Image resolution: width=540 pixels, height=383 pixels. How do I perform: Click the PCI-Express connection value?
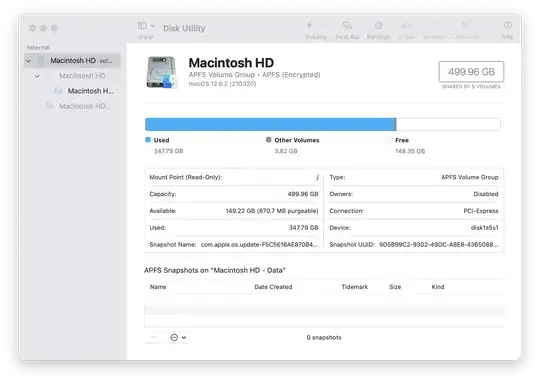click(x=481, y=211)
